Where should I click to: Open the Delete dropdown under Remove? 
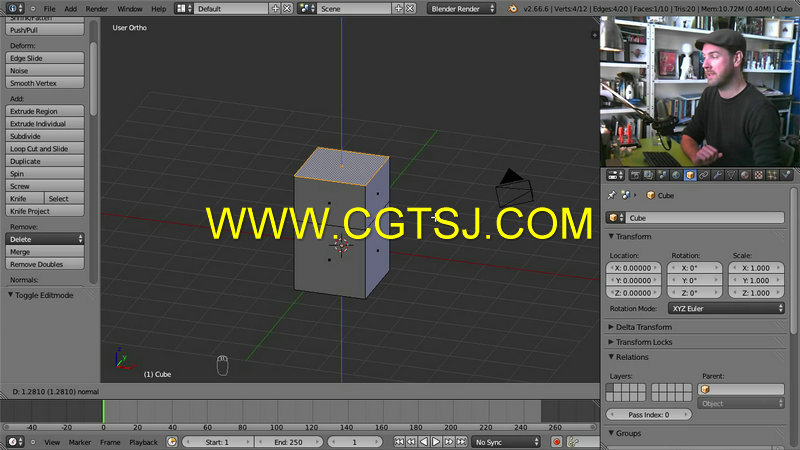(45, 239)
